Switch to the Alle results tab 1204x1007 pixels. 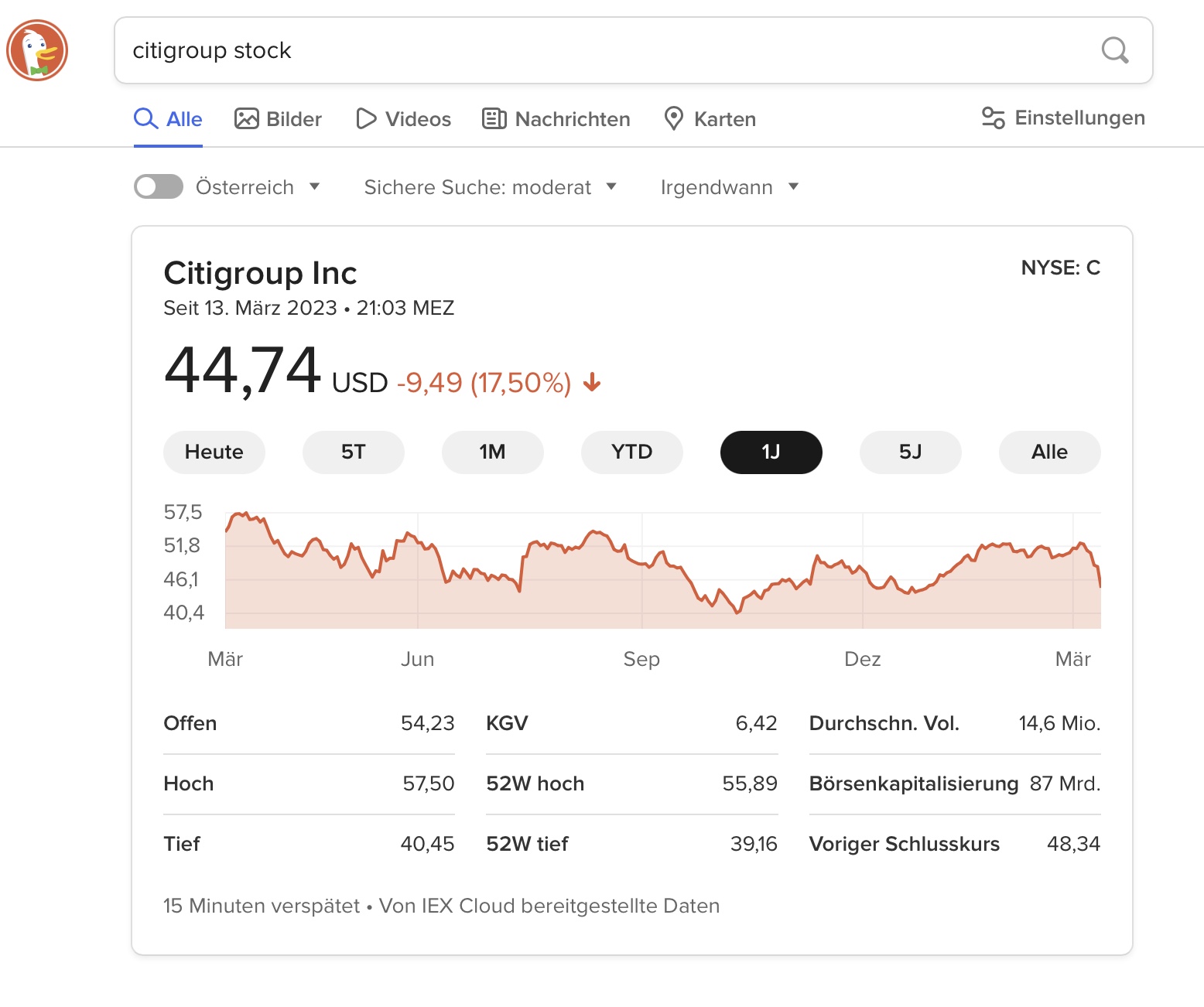pyautogui.click(x=168, y=119)
